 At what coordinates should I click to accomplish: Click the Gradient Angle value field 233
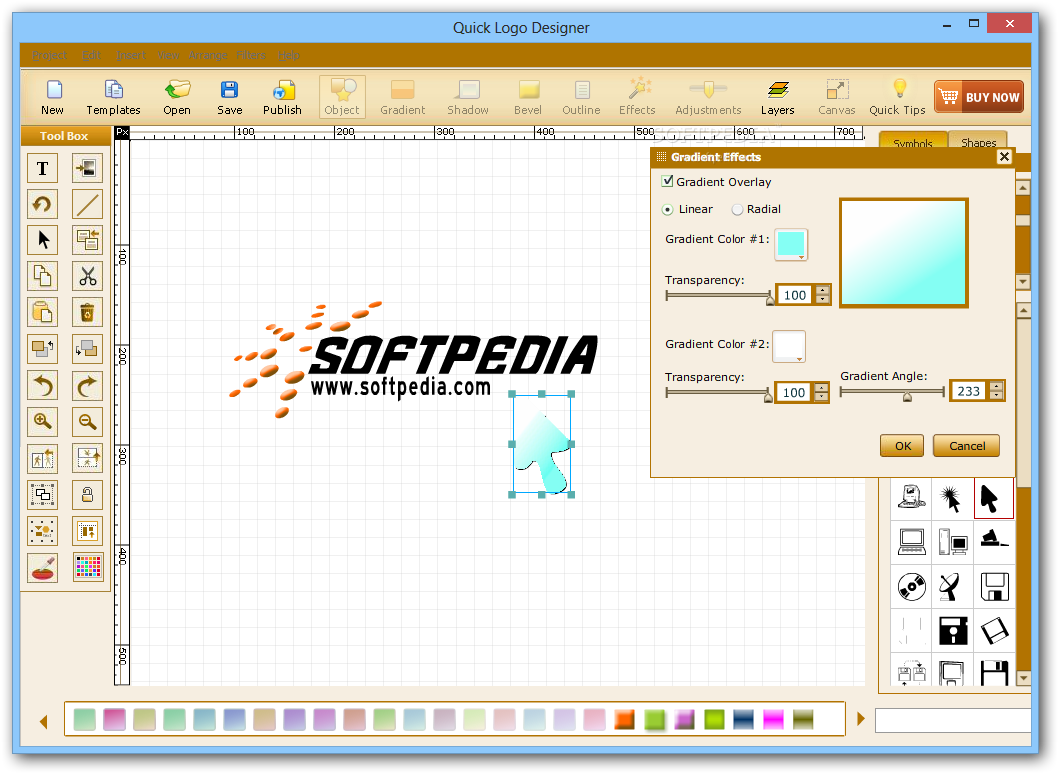[969, 391]
